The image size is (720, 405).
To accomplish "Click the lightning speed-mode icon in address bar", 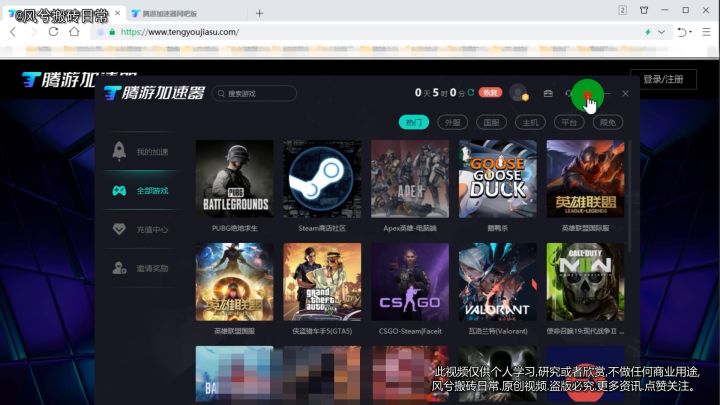I will (647, 32).
